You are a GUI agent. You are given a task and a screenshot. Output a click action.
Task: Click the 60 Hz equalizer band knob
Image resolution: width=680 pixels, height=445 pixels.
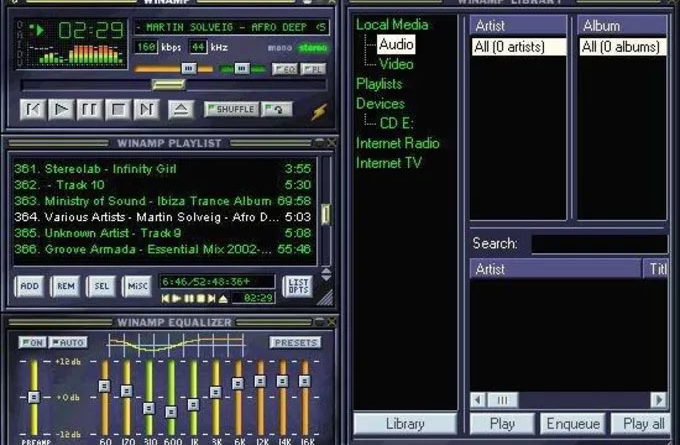click(x=105, y=386)
